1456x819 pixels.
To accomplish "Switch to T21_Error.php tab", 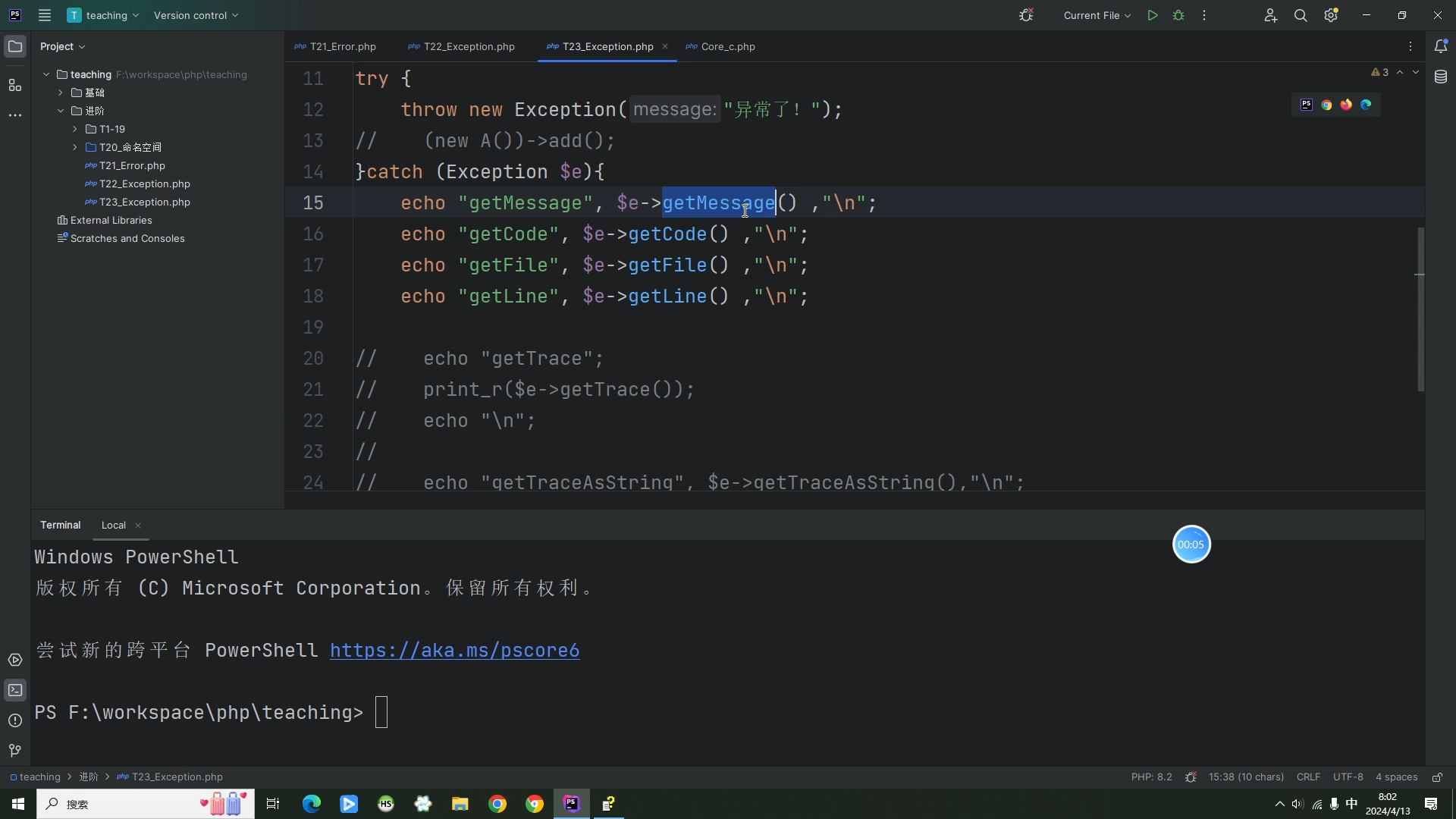I will pyautogui.click(x=335, y=46).
